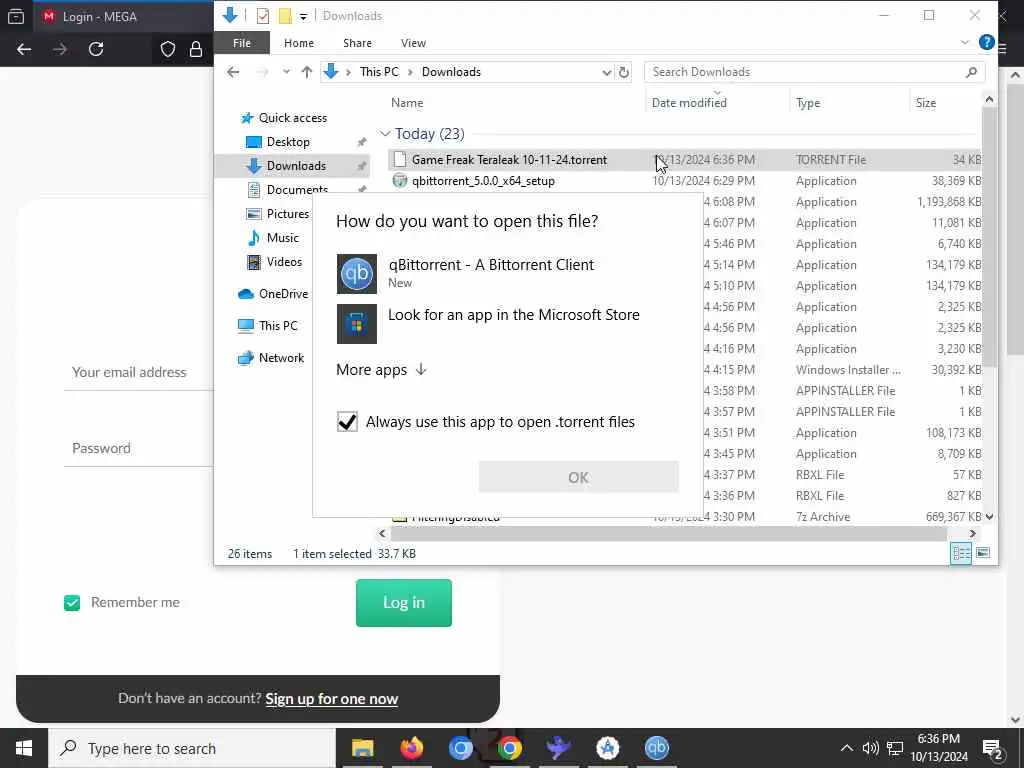Open Music in the navigation pane
This screenshot has width=1024, height=768.
coord(282,238)
